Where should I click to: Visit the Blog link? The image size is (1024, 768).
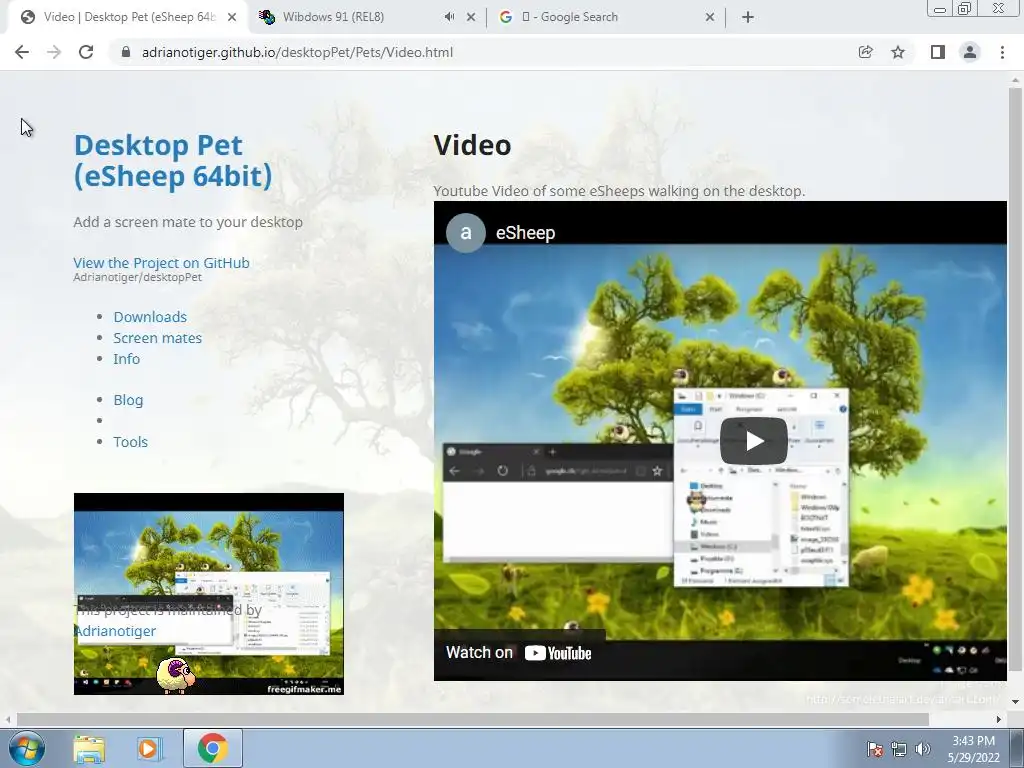pos(128,400)
